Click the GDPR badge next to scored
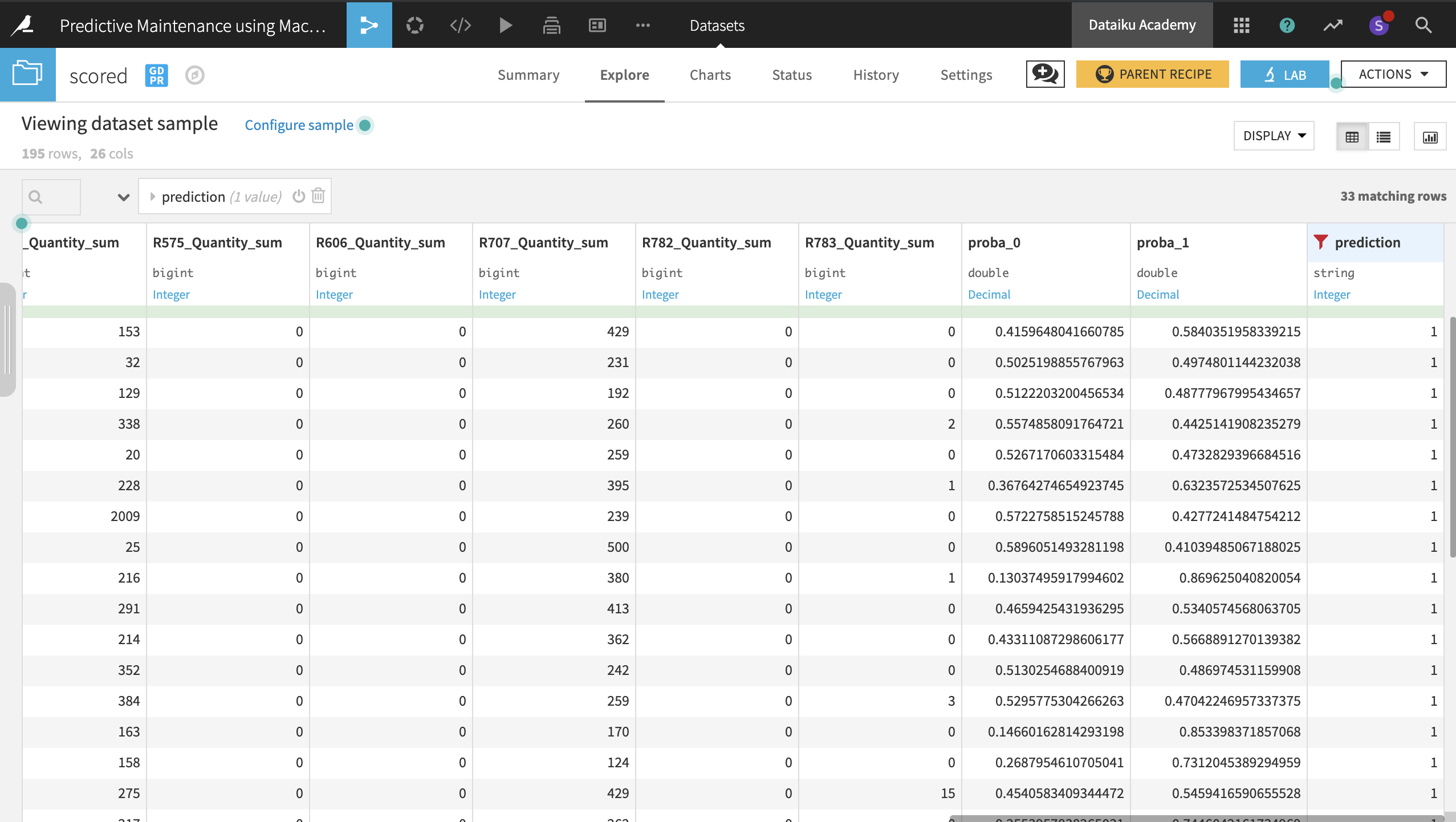This screenshot has width=1456, height=822. pos(156,75)
